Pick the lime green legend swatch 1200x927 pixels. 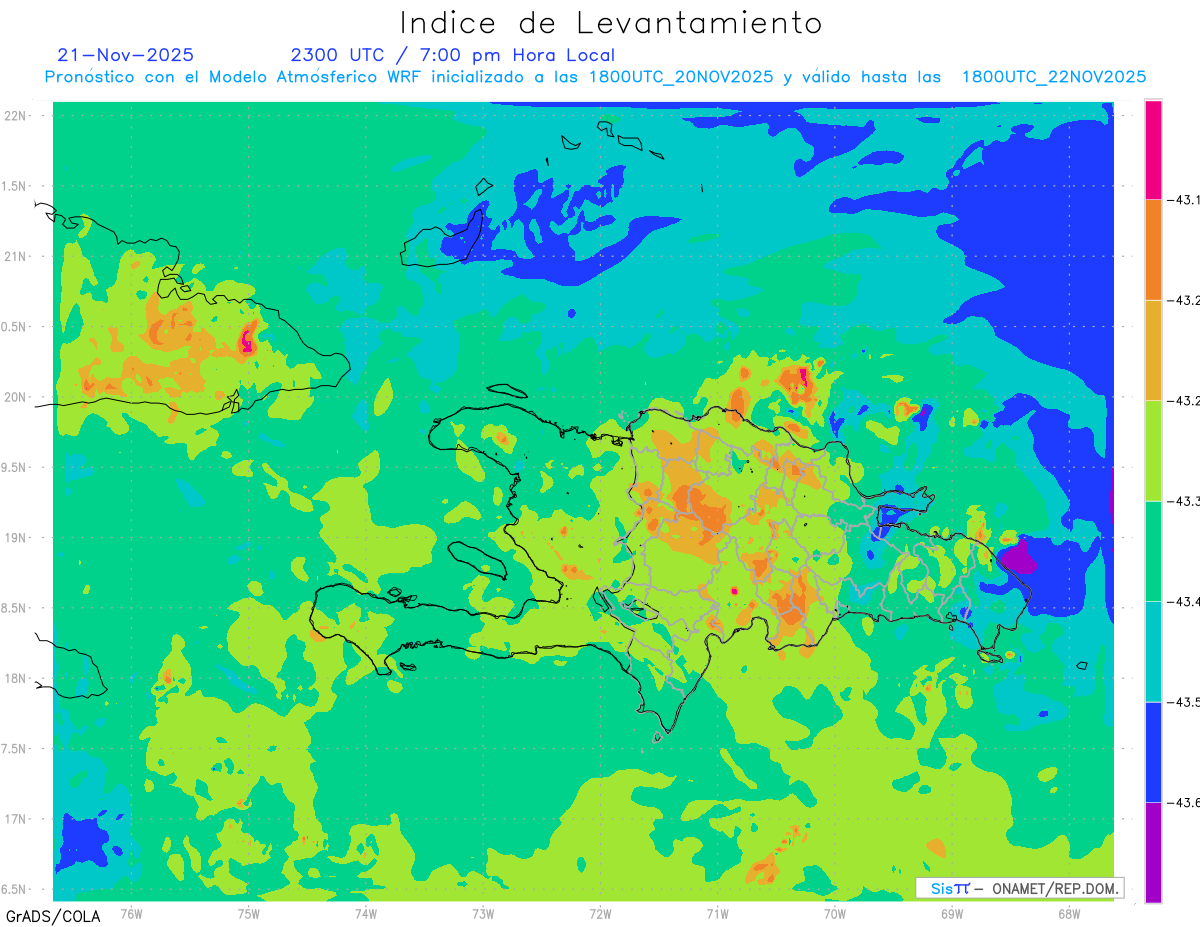(x=1153, y=450)
